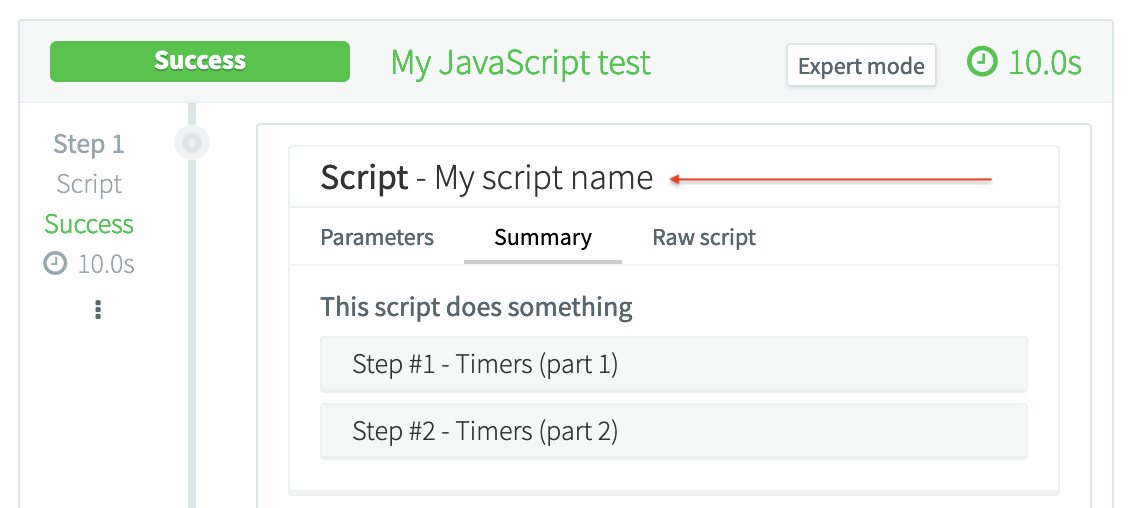
Task: Open the Raw script tab
Action: coord(704,238)
